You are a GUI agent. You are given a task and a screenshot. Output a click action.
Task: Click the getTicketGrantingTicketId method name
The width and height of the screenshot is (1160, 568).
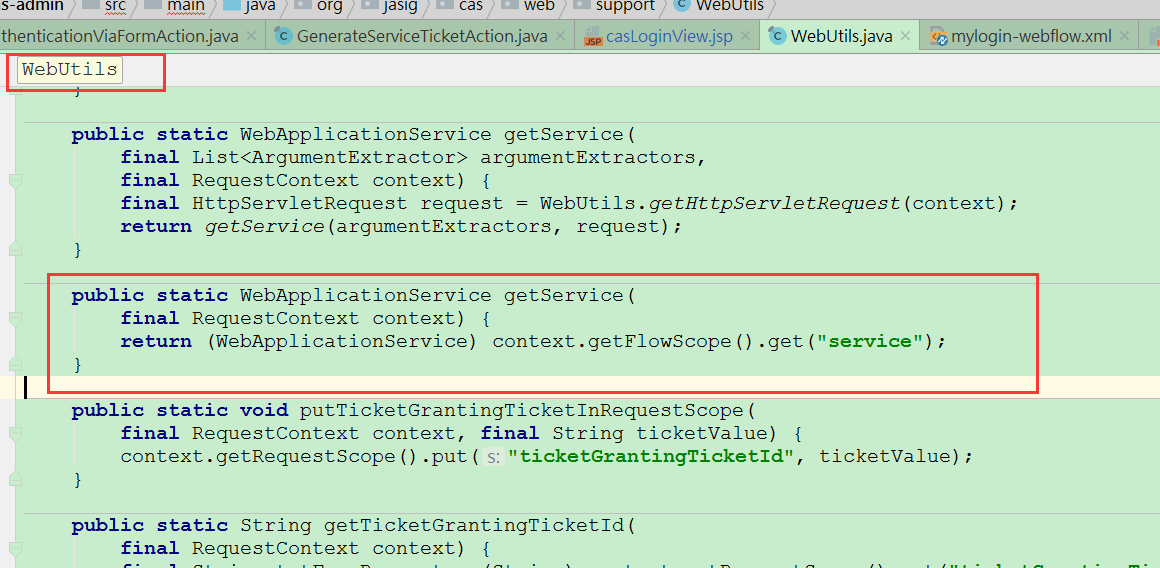click(x=473, y=526)
